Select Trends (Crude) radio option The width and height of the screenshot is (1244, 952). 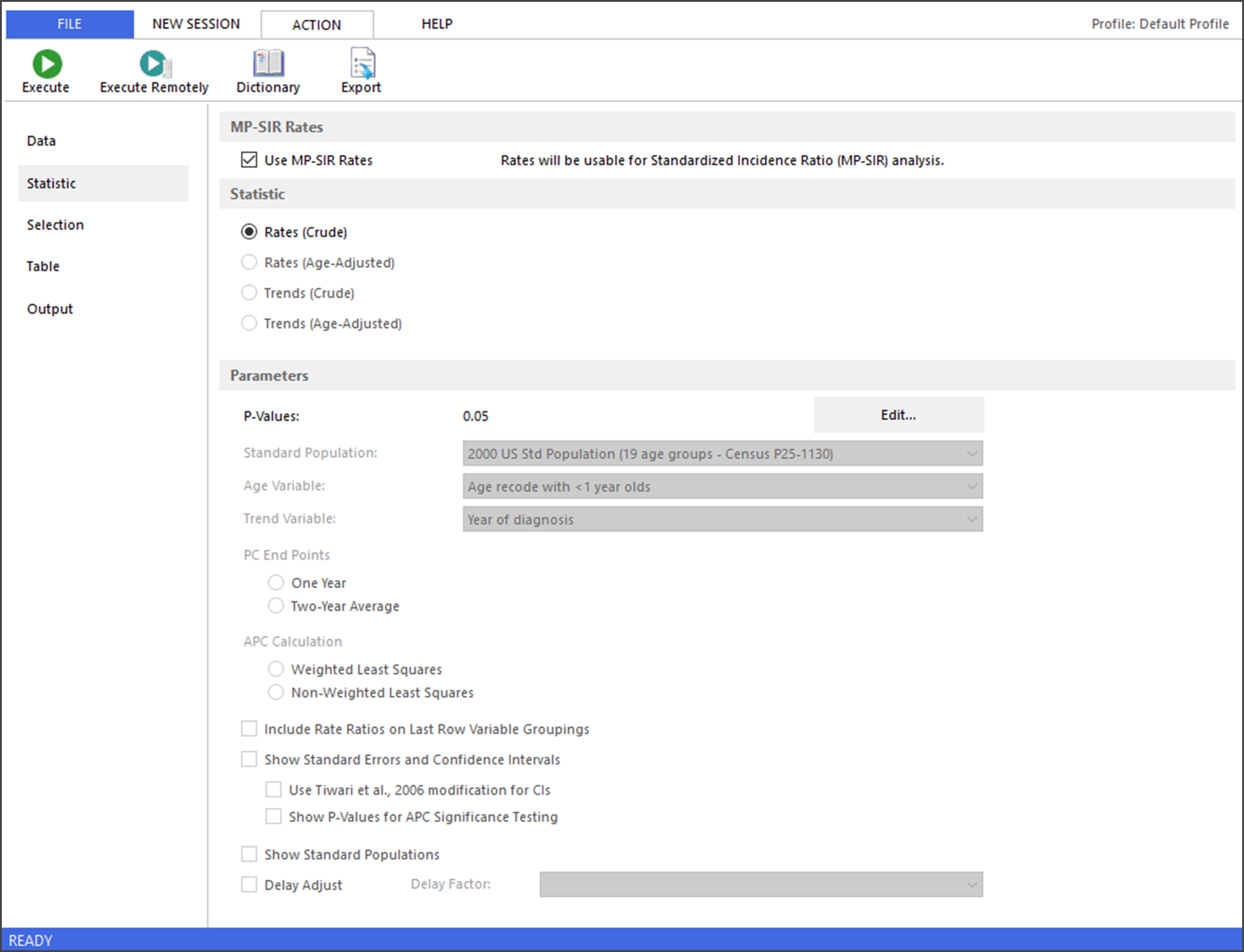coord(249,293)
